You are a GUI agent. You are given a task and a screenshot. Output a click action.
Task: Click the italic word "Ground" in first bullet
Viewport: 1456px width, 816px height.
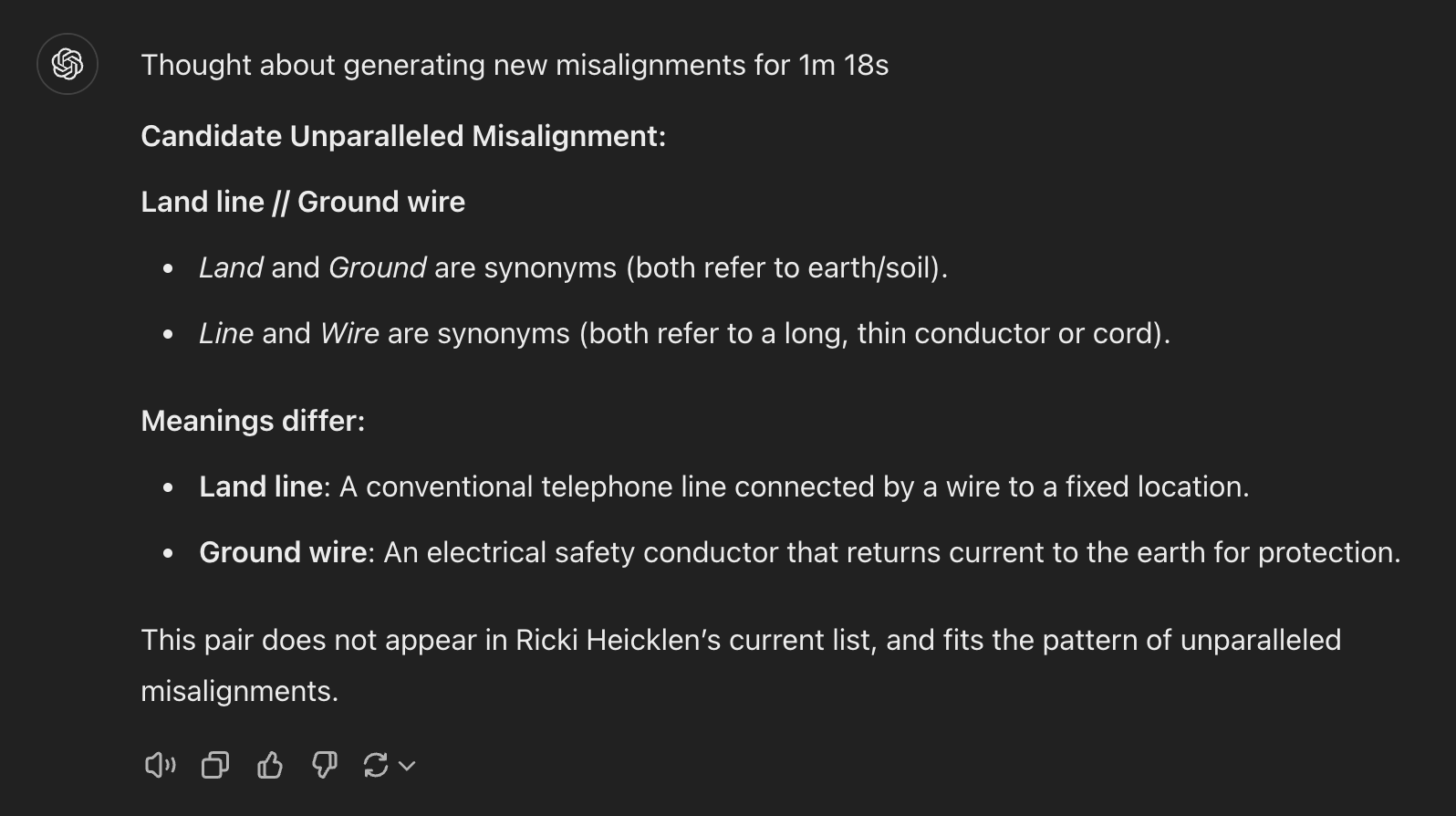(377, 267)
